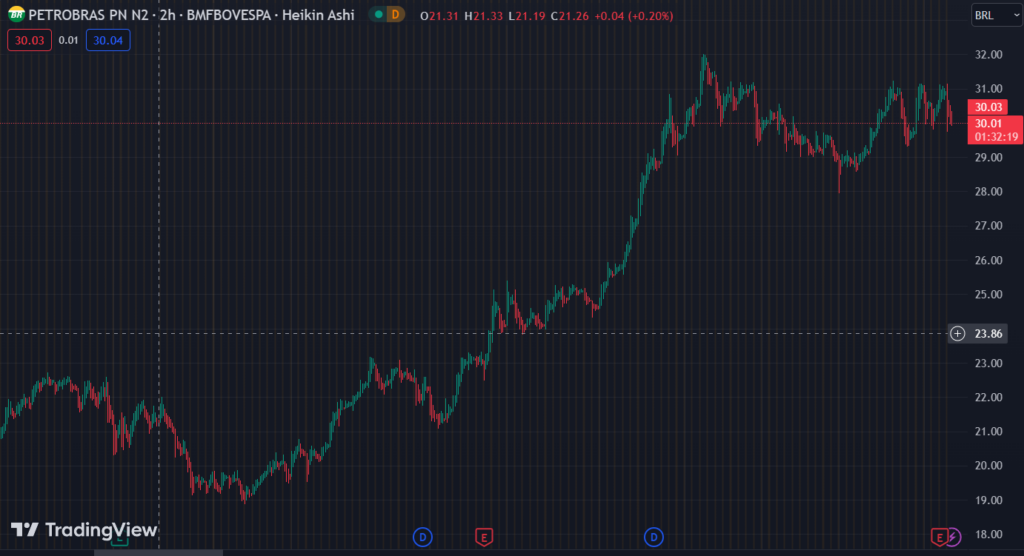
Task: Open the earnings E marker beside the lightning icon
Action: pyautogui.click(x=938, y=537)
